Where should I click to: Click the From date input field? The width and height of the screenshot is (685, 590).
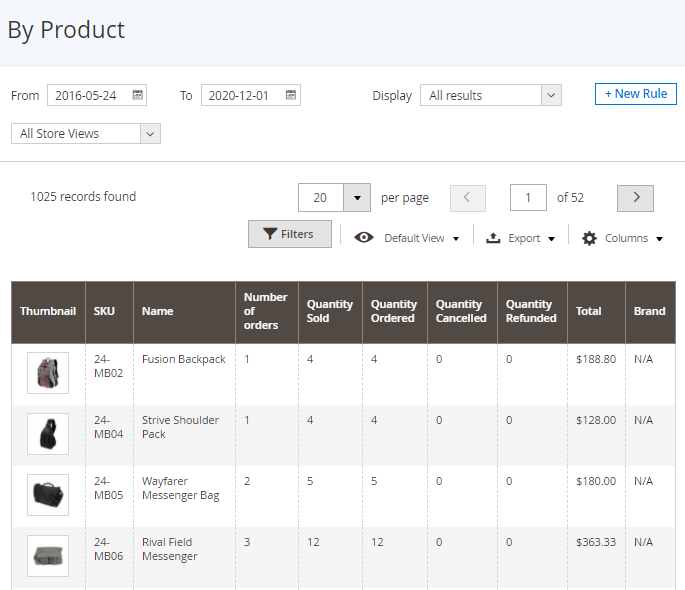[x=88, y=96]
